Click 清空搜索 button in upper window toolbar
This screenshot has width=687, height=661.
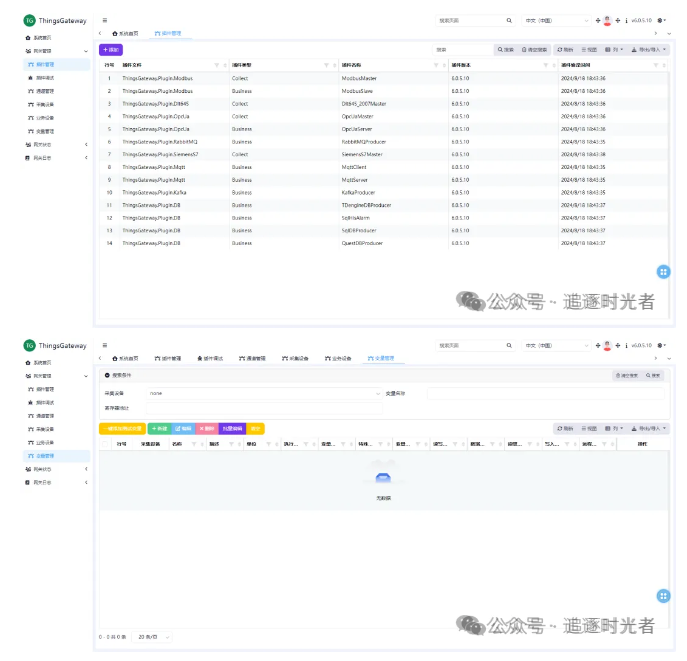click(534, 50)
